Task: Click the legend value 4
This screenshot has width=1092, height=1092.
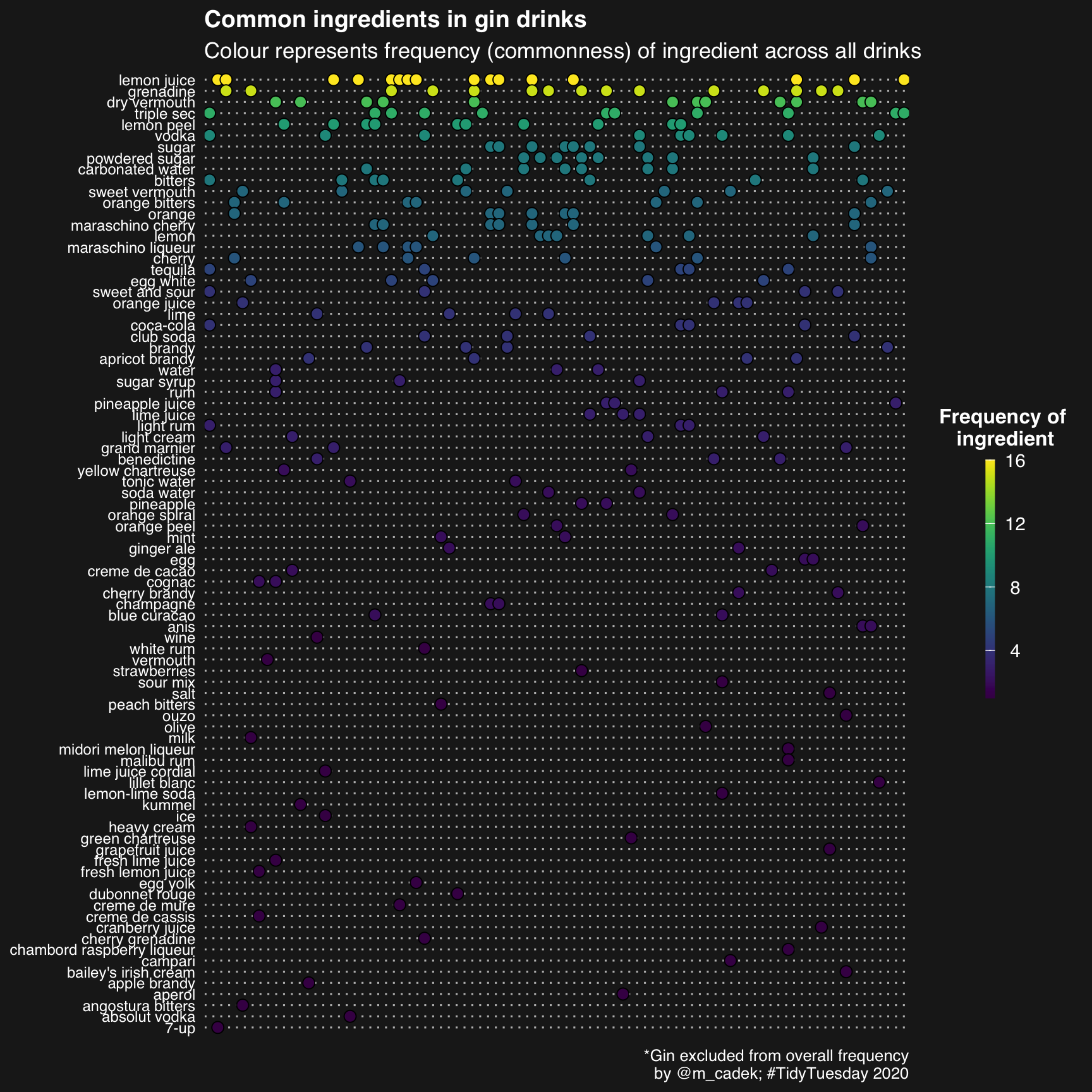Action: (1015, 651)
